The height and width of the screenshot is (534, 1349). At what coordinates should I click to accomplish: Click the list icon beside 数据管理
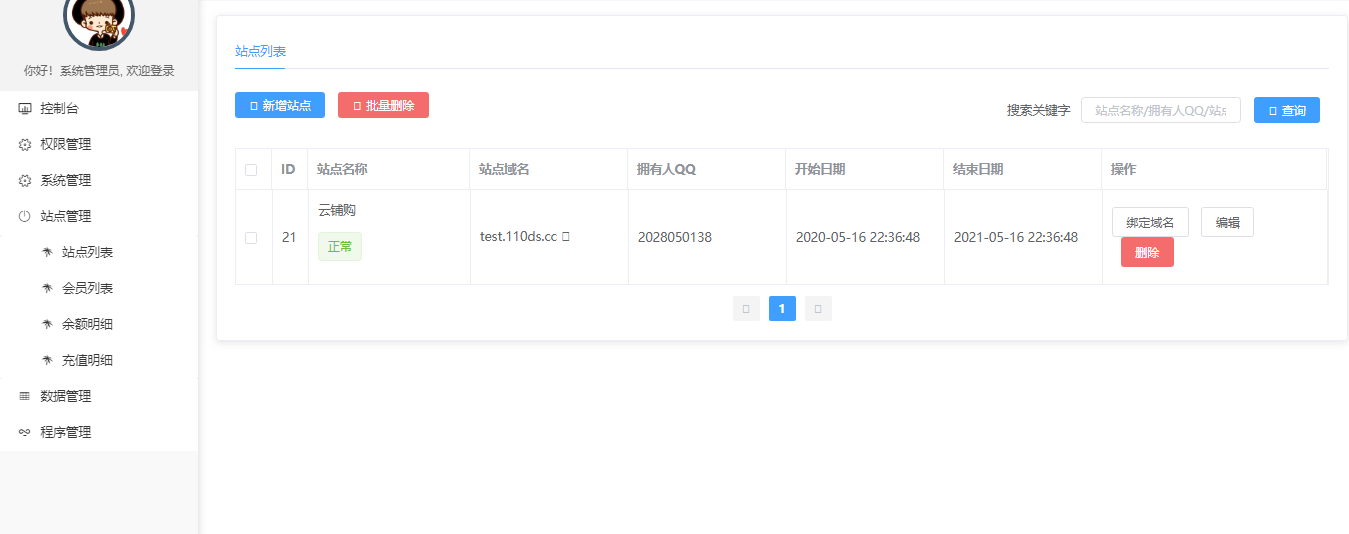pos(25,396)
